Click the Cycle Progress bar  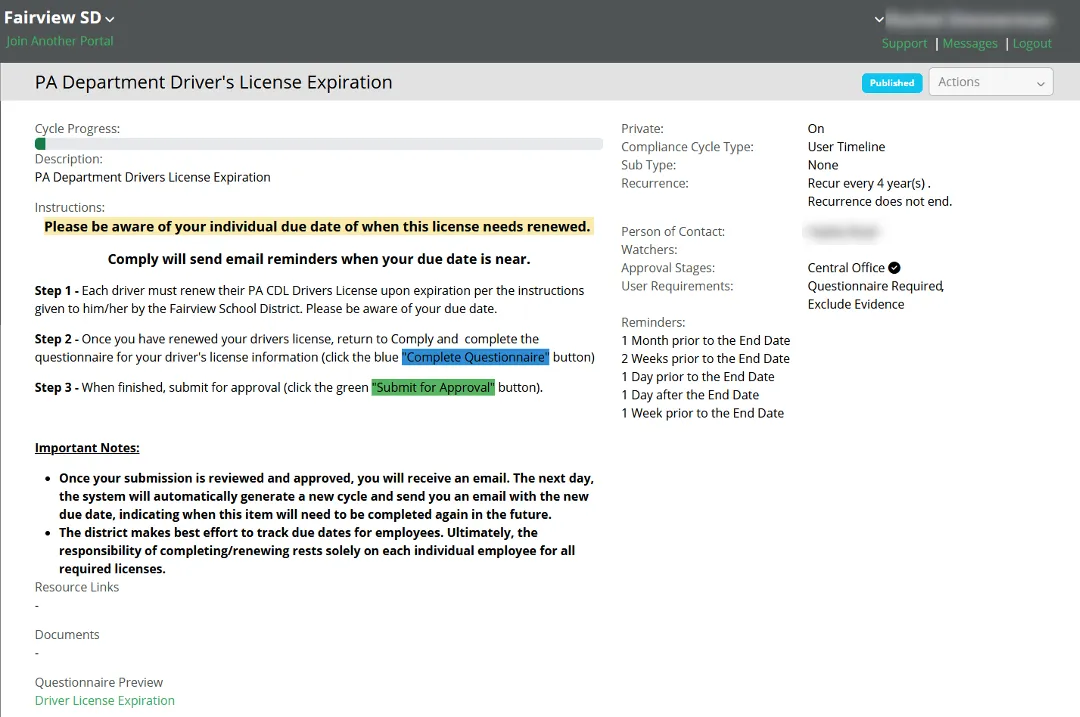tap(319, 144)
